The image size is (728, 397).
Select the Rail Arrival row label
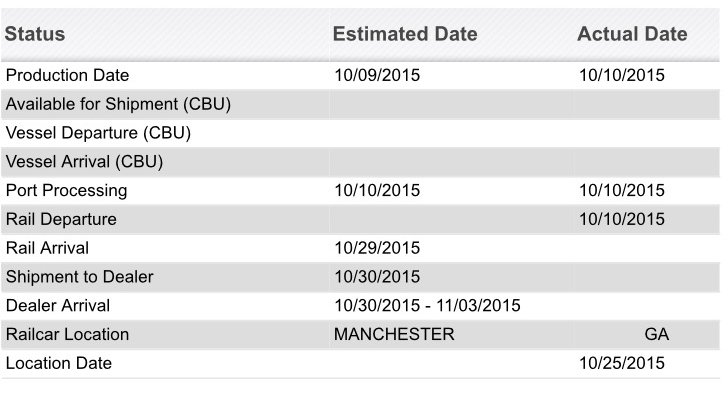pyautogui.click(x=47, y=248)
